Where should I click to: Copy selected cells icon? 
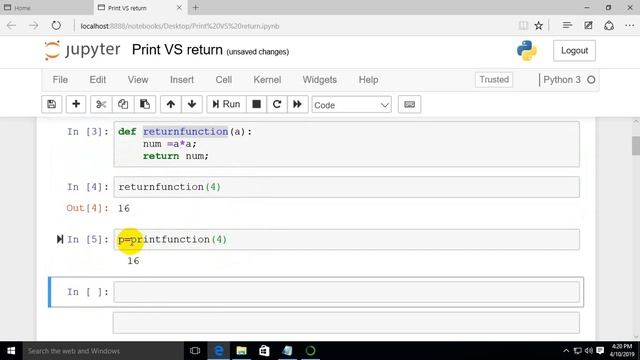123,104
